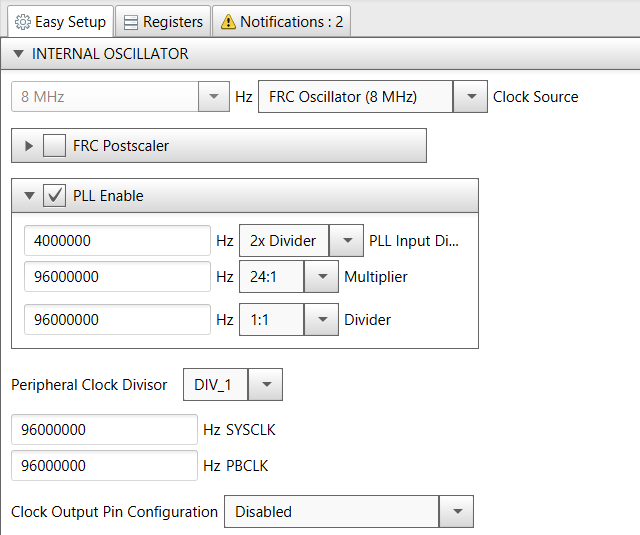Click the 4000000 Hz PLL input field
640x535 pixels.
click(117, 241)
